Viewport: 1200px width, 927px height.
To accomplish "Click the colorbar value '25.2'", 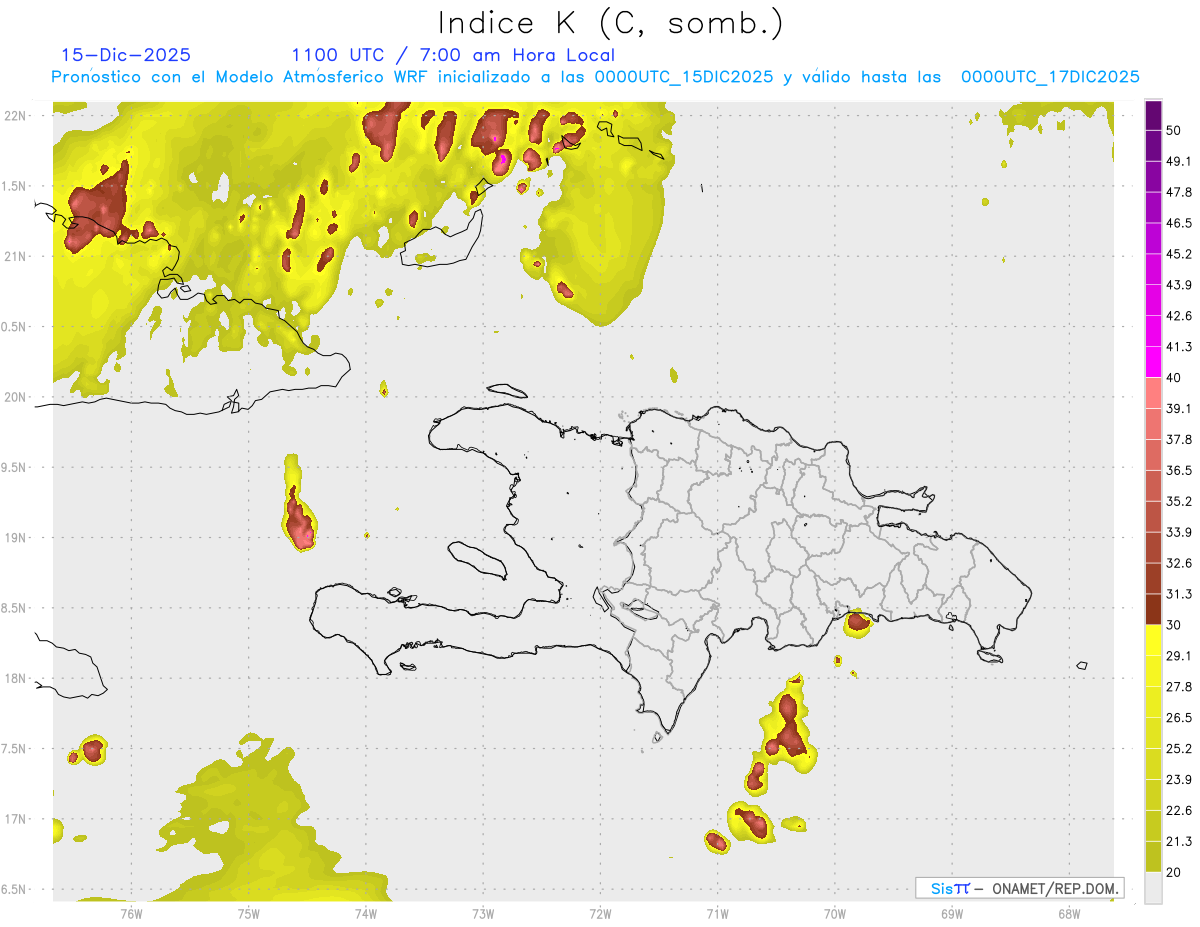I will pos(1178,748).
